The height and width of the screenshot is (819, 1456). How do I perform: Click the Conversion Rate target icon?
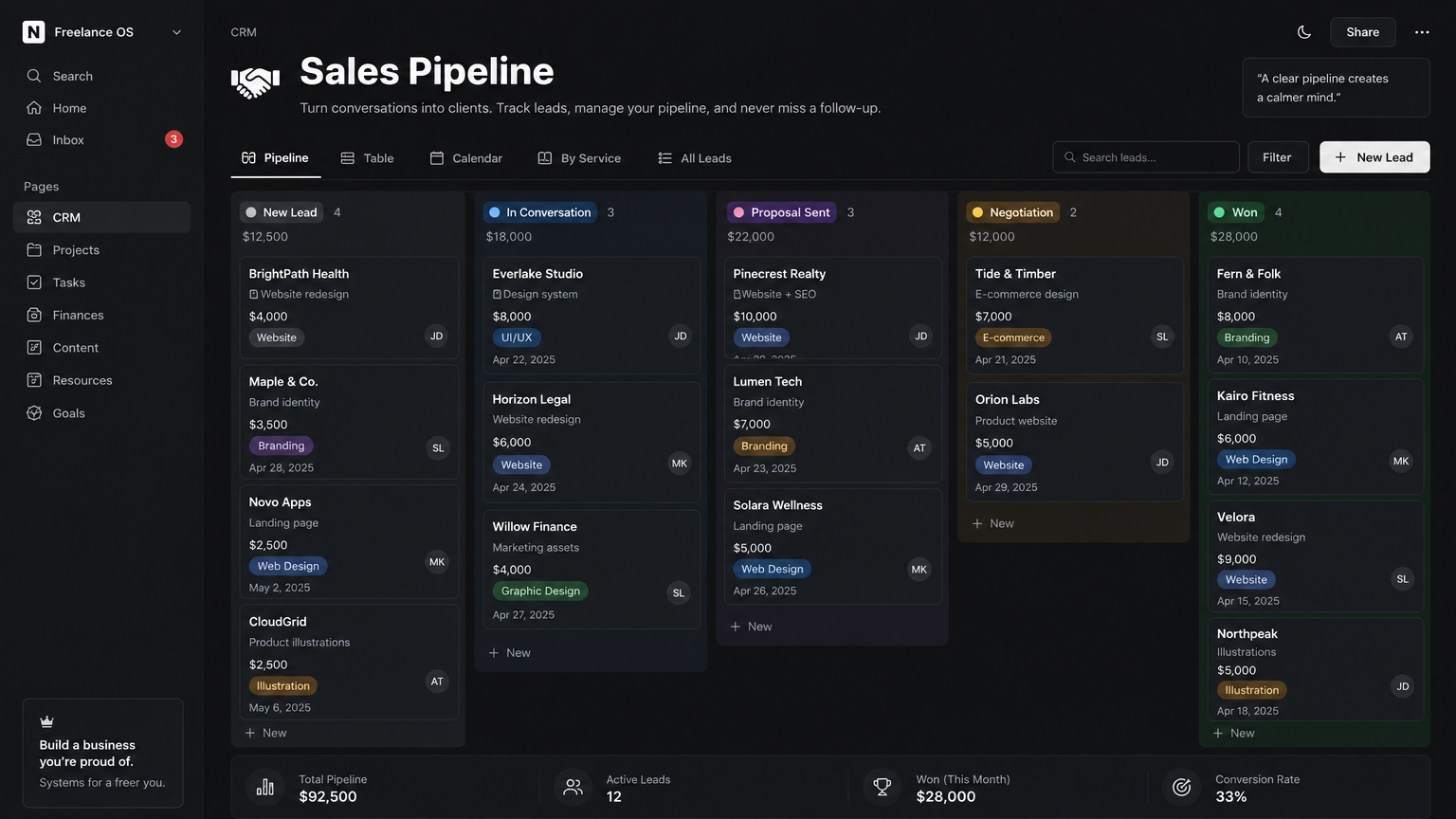click(x=1181, y=787)
